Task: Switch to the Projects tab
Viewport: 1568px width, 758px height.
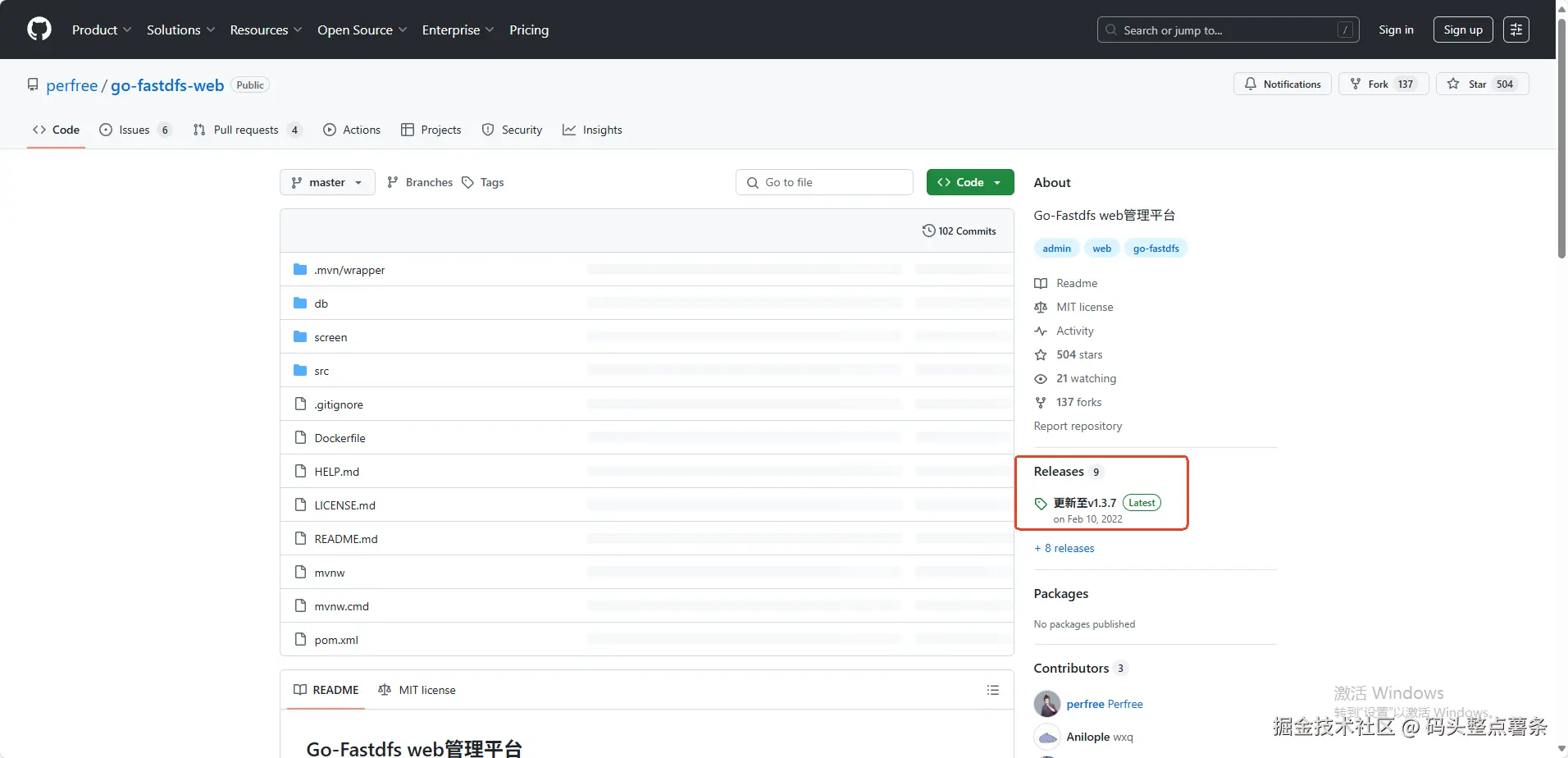Action: coord(431,130)
